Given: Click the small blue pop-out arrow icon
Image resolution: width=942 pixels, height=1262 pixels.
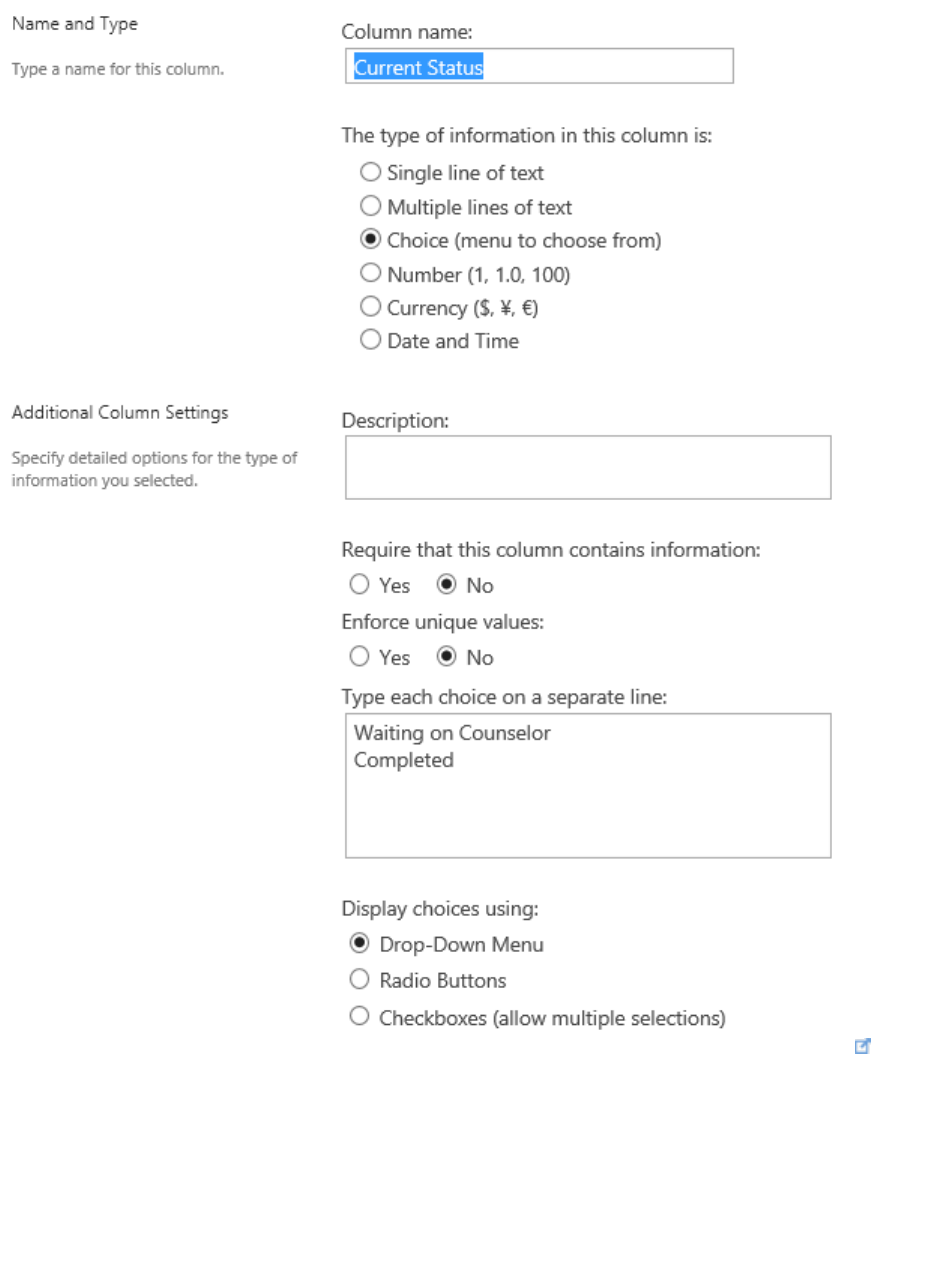Looking at the screenshot, I should tap(862, 1046).
